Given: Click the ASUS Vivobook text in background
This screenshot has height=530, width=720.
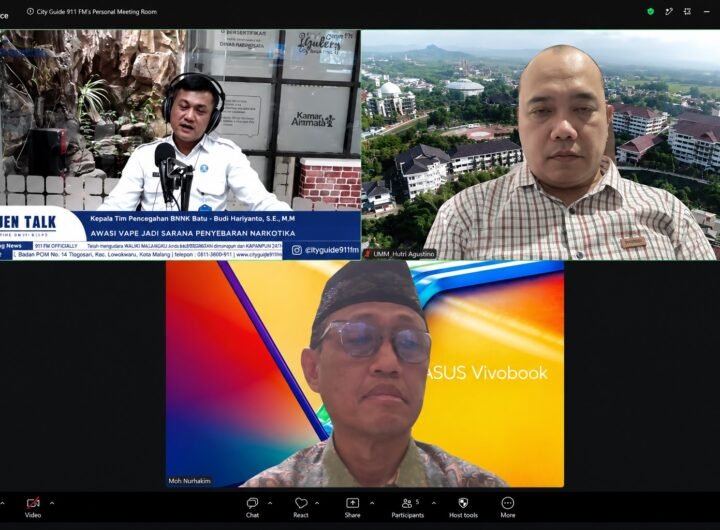Looking at the screenshot, I should tap(486, 372).
